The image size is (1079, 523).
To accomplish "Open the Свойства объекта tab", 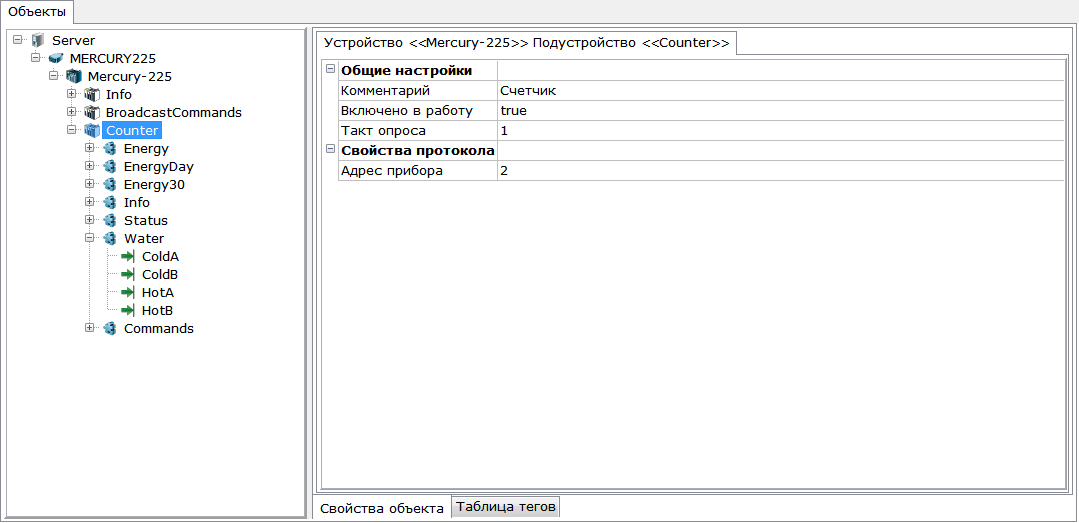I will click(x=382, y=508).
